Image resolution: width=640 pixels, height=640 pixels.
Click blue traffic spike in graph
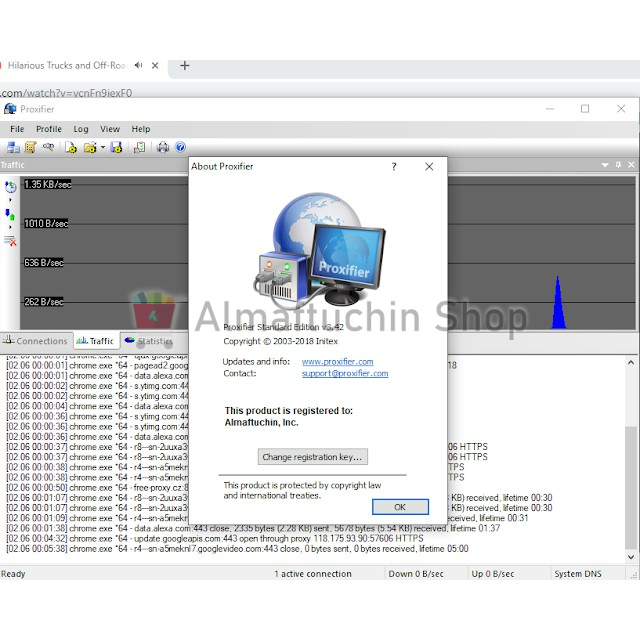coord(558,302)
